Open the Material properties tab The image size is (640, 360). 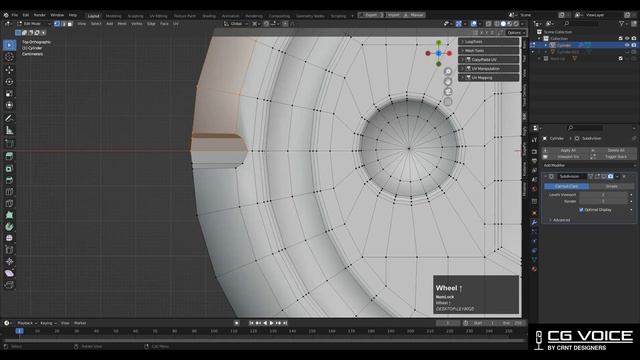(534, 269)
